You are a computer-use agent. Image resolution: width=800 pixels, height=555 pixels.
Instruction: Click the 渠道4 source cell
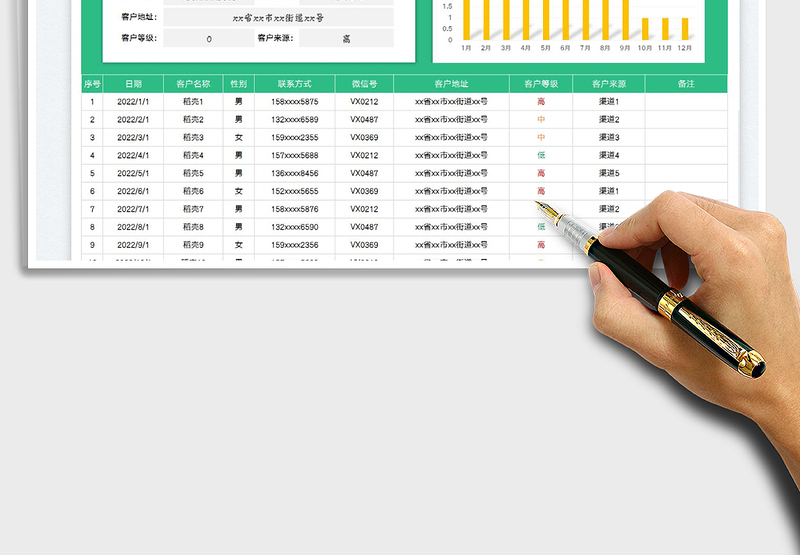(609, 155)
